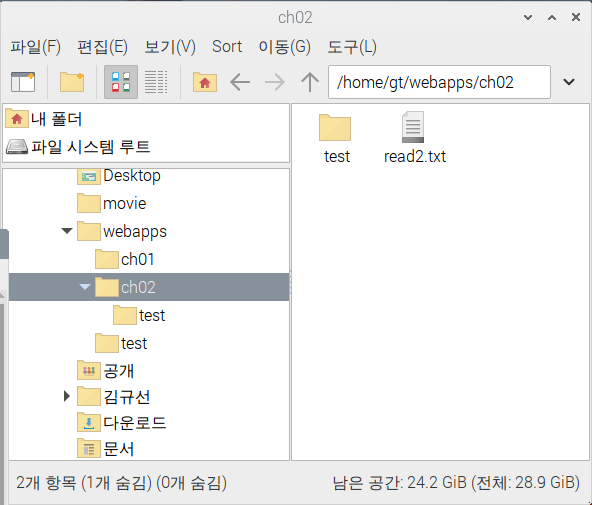
Task: Click the ch01 folder icon in tree
Action: pos(107,259)
